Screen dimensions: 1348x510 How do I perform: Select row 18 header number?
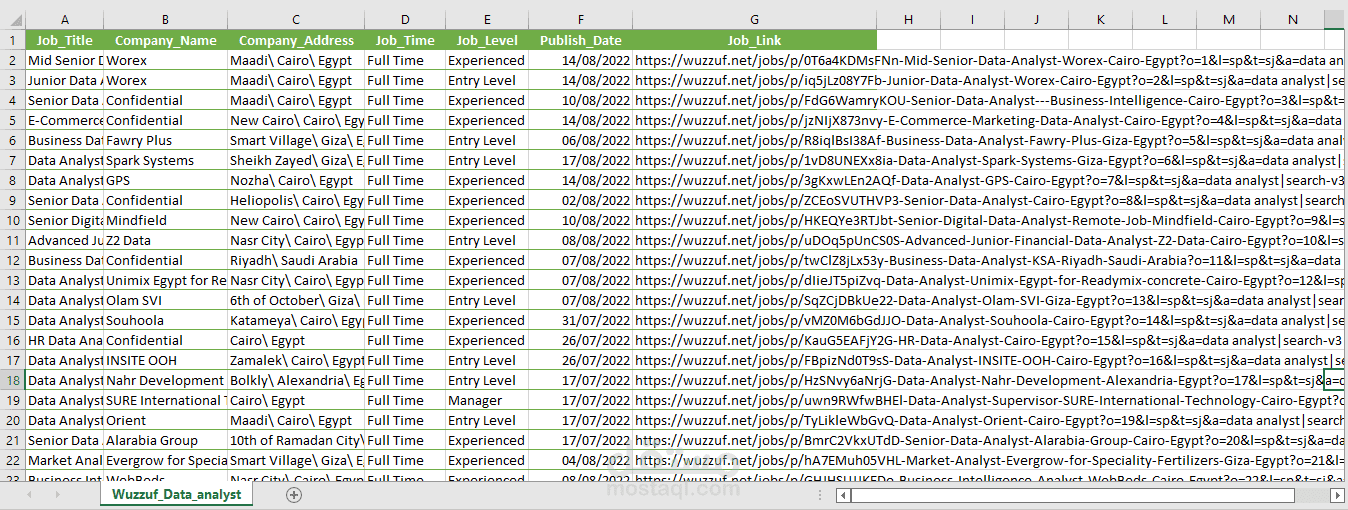tap(13, 380)
